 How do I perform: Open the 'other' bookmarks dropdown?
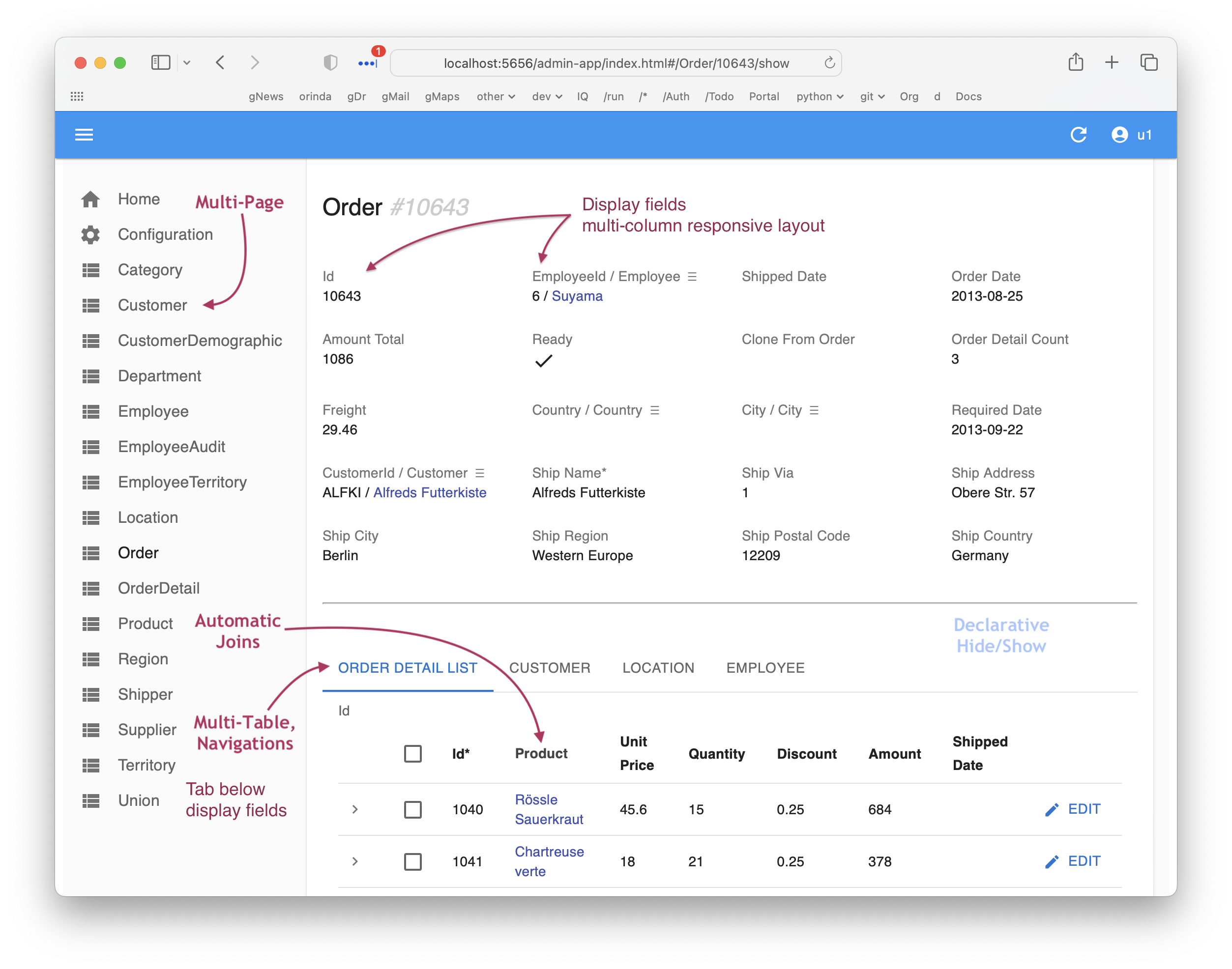(496, 96)
